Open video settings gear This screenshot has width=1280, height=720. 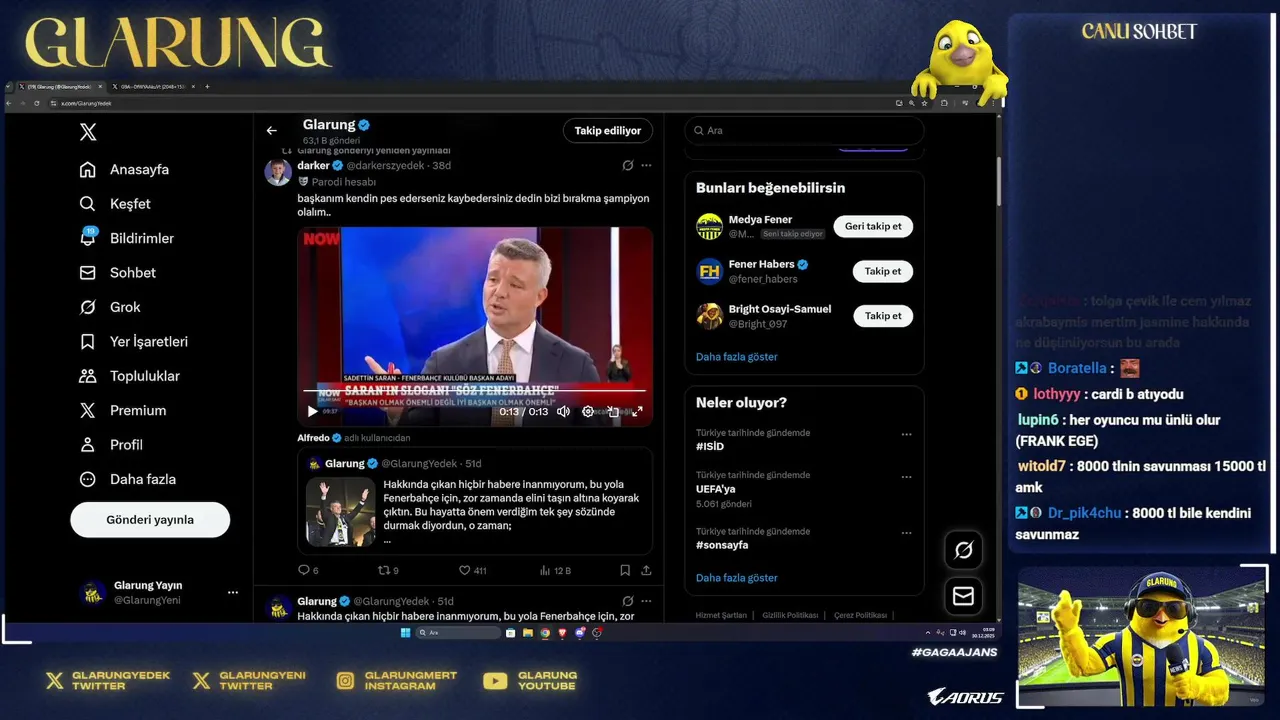click(588, 411)
